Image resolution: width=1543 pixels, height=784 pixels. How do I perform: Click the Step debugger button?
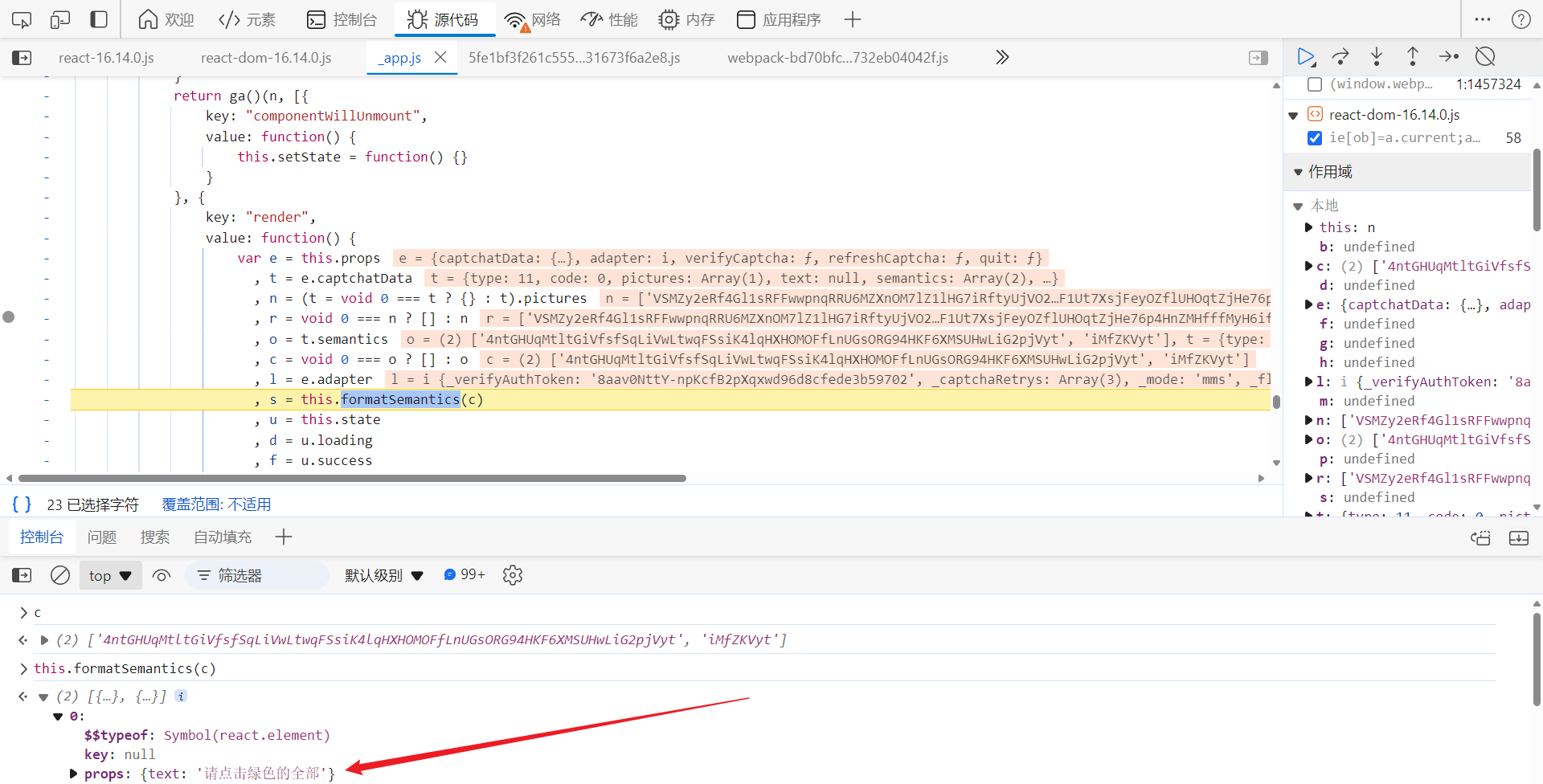coord(1449,57)
